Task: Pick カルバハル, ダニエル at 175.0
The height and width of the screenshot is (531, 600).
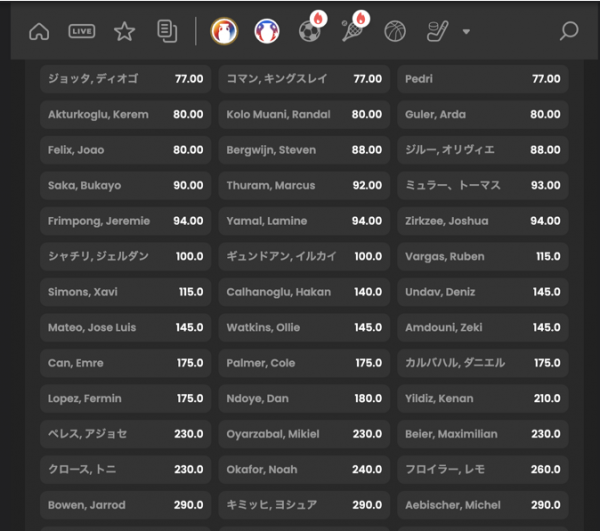Action: point(483,363)
